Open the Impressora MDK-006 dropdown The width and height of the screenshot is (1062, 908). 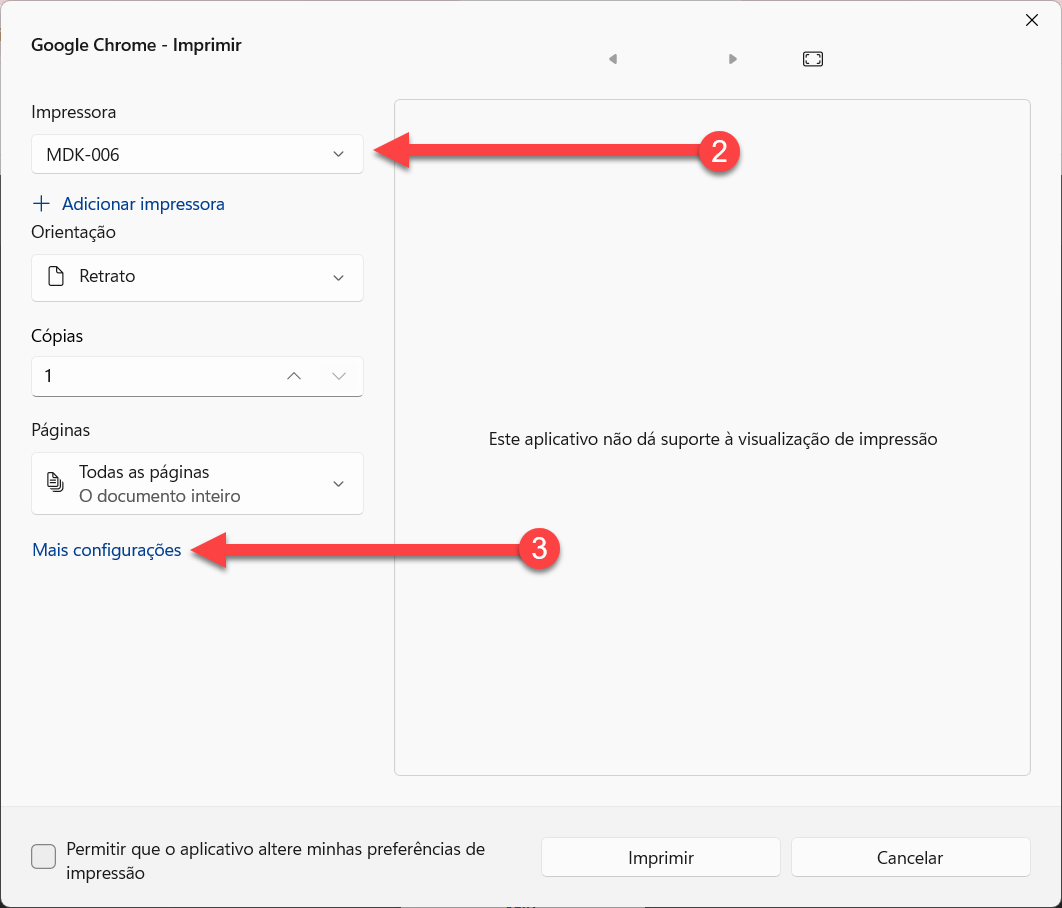click(197, 154)
